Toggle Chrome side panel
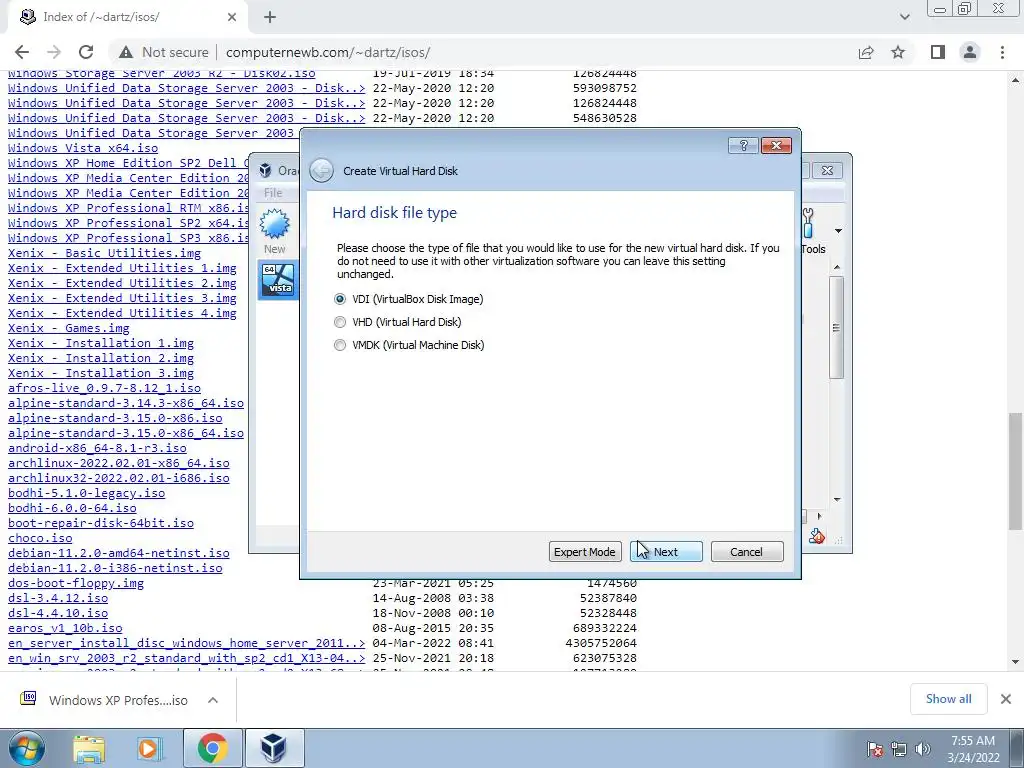 coord(938,52)
